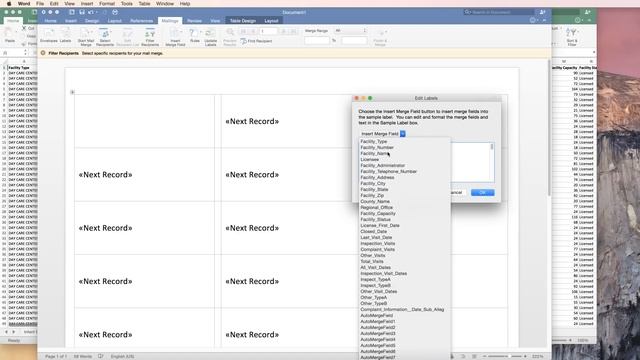Click the Apple menu icon
This screenshot has width=640, height=360.
9,3
